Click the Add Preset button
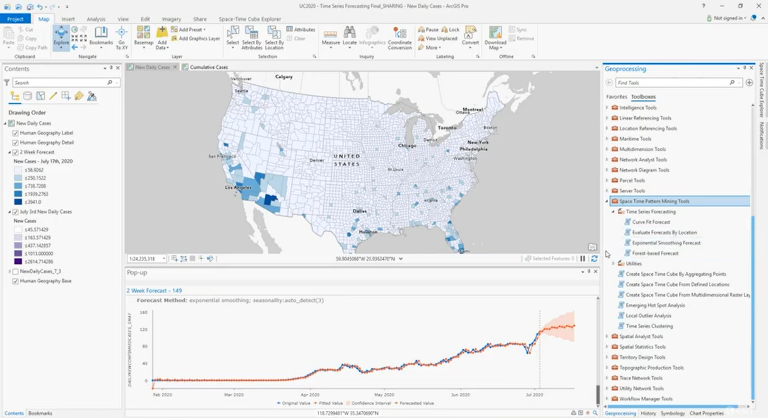Screen dimensions: 768x418 click(188, 29)
